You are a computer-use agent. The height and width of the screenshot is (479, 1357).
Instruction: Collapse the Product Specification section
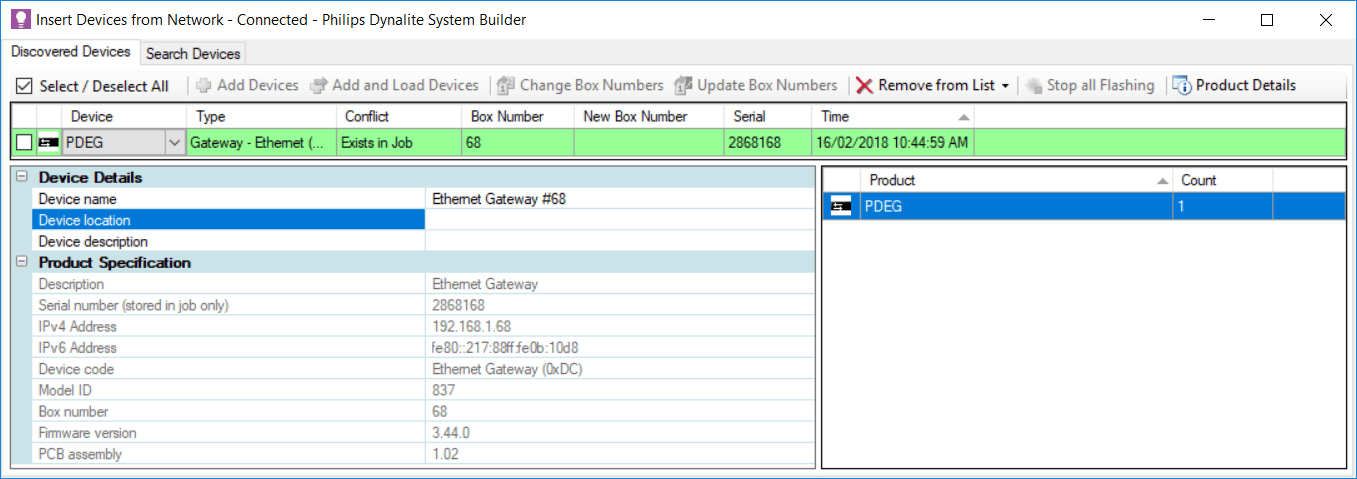pyautogui.click(x=21, y=263)
